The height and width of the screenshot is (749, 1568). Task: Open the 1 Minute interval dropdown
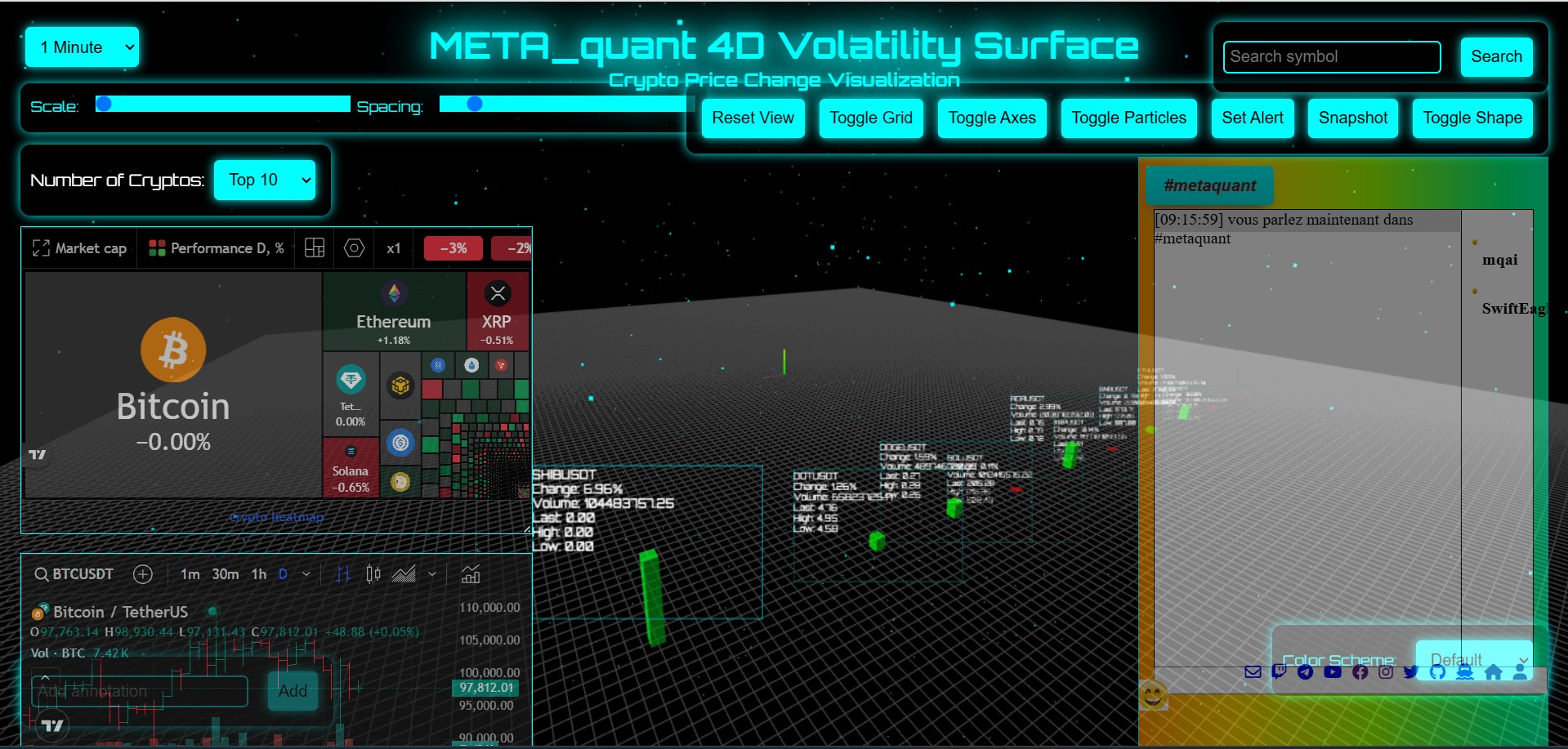[82, 47]
